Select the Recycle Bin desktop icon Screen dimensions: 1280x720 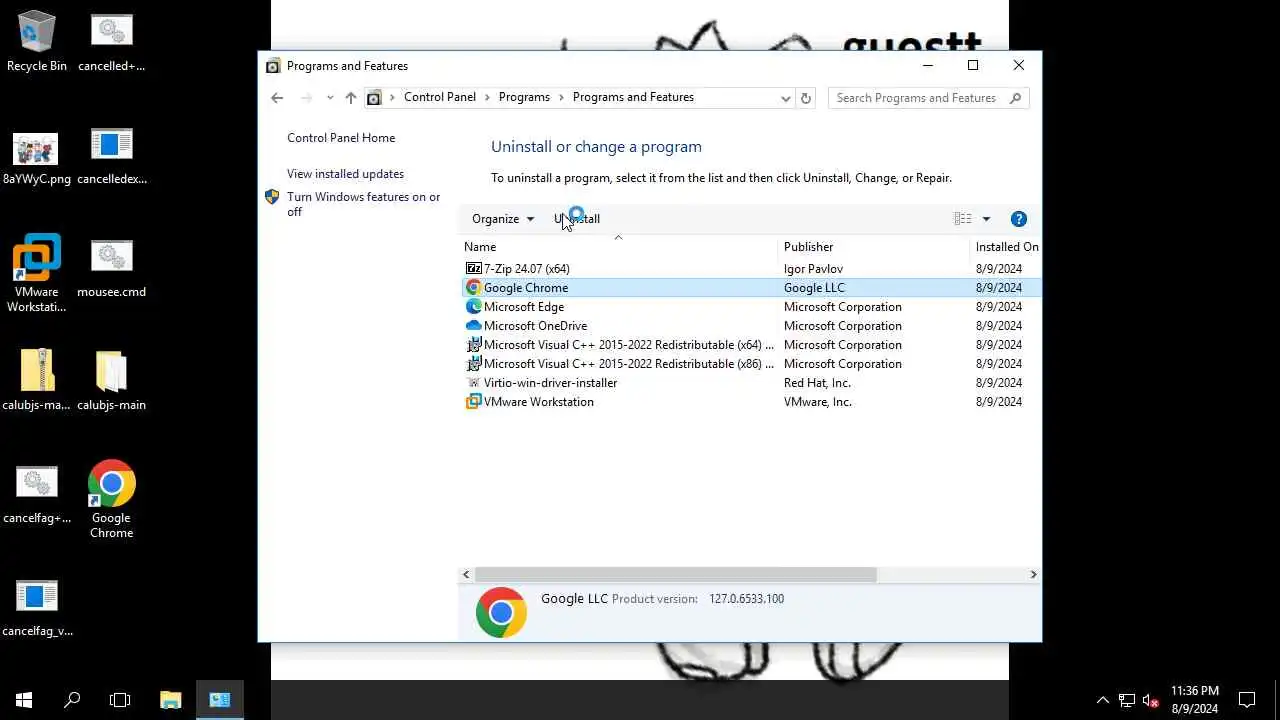[x=37, y=42]
